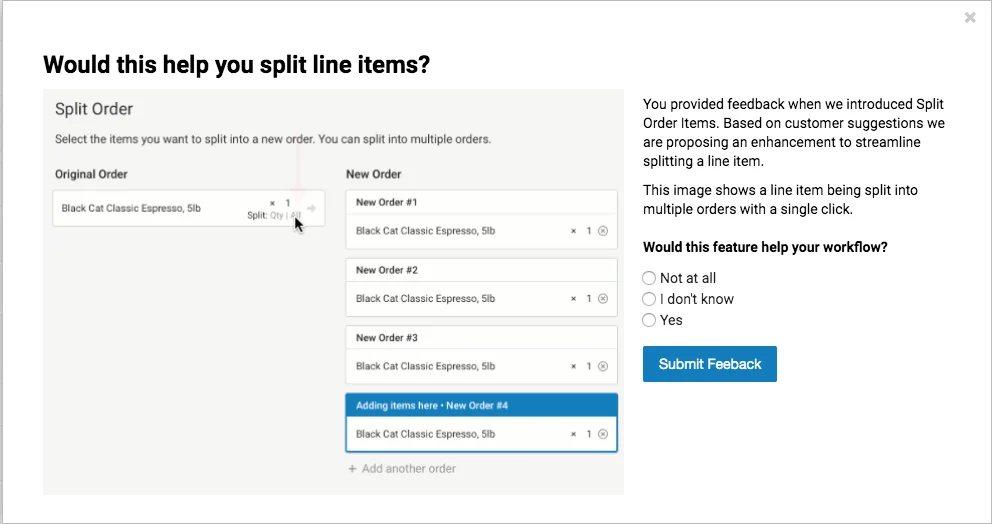Remove item from New Order #2

click(x=603, y=299)
